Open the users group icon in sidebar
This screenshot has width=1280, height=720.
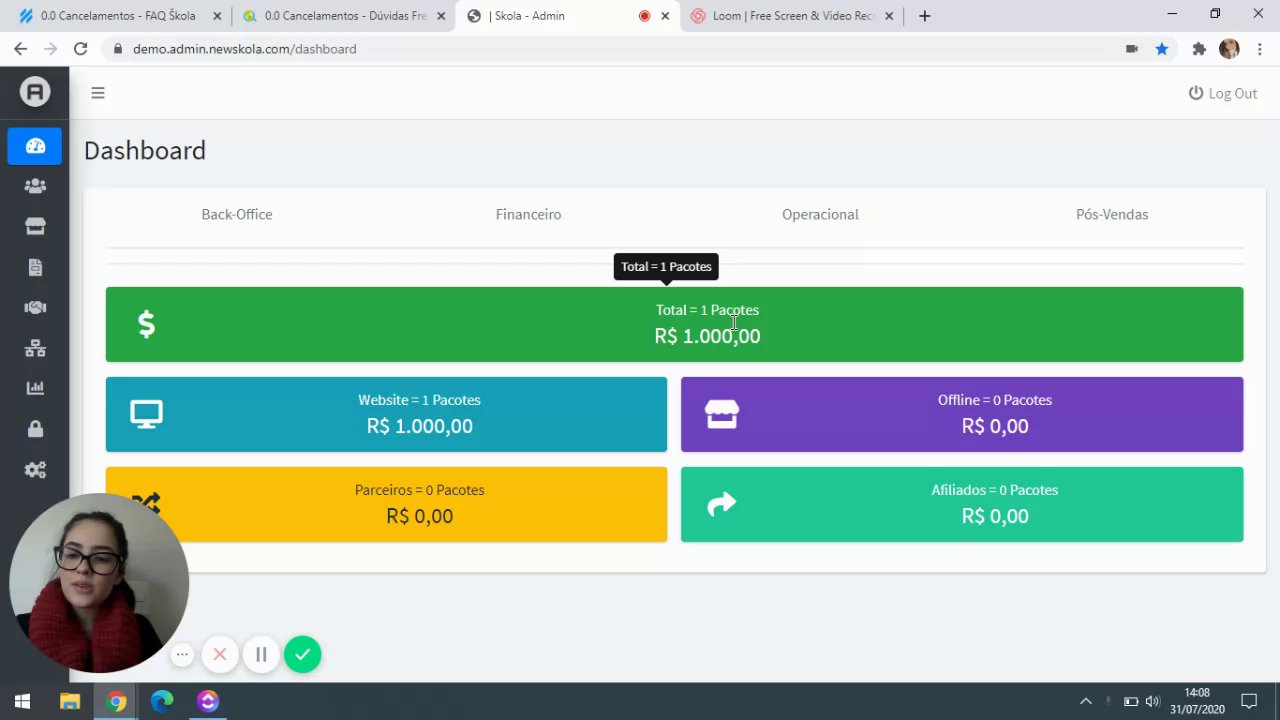(x=35, y=186)
